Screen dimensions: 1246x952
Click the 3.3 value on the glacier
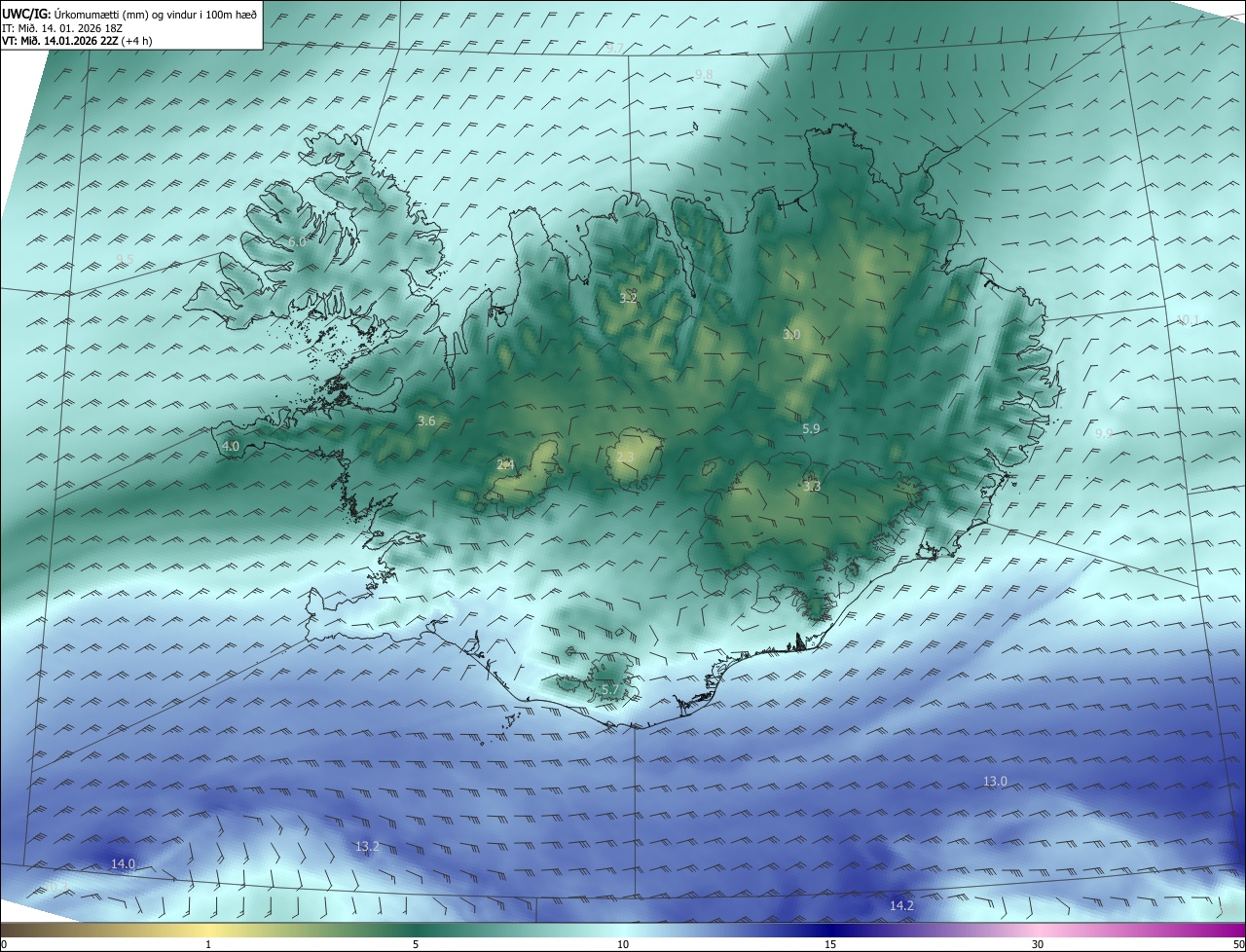click(812, 487)
